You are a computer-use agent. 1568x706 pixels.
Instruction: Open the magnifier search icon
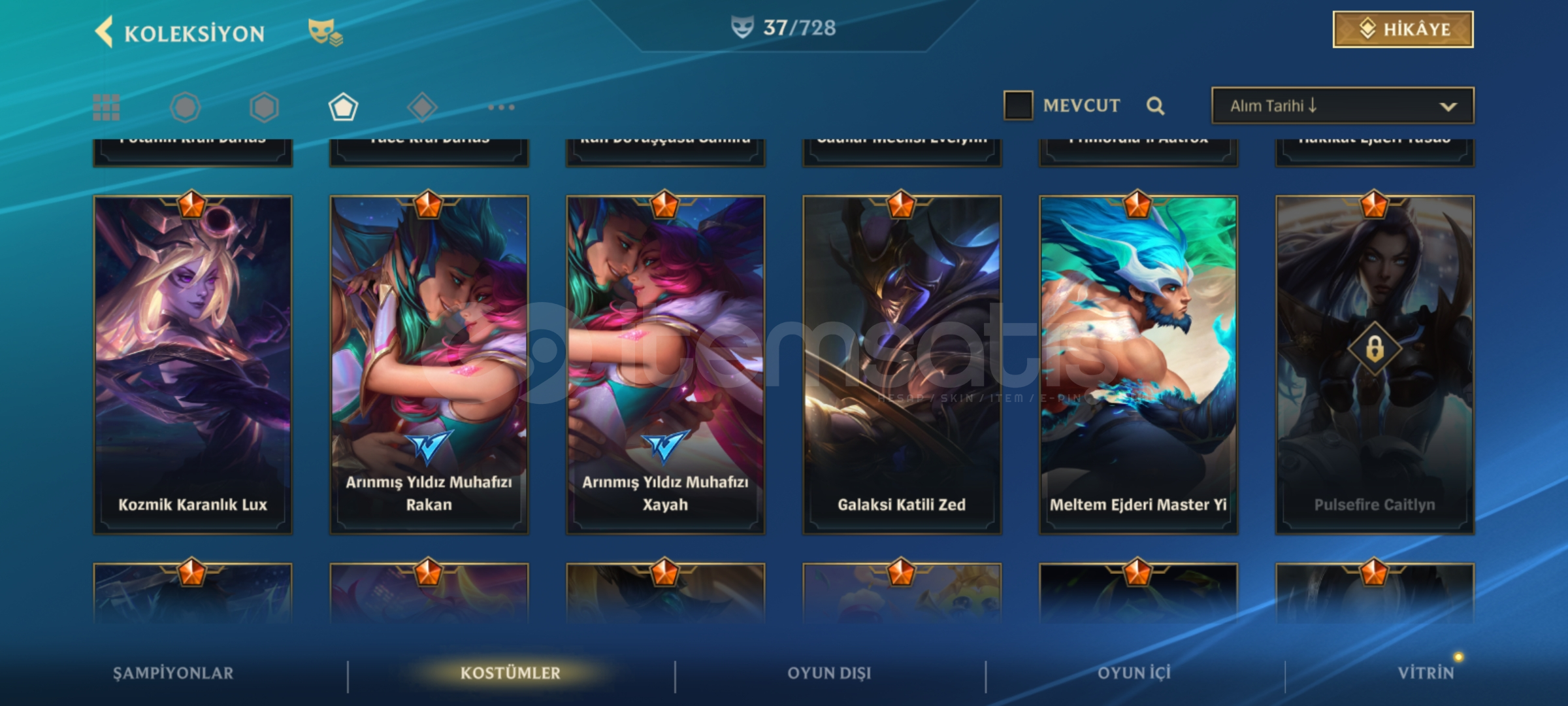point(1155,106)
